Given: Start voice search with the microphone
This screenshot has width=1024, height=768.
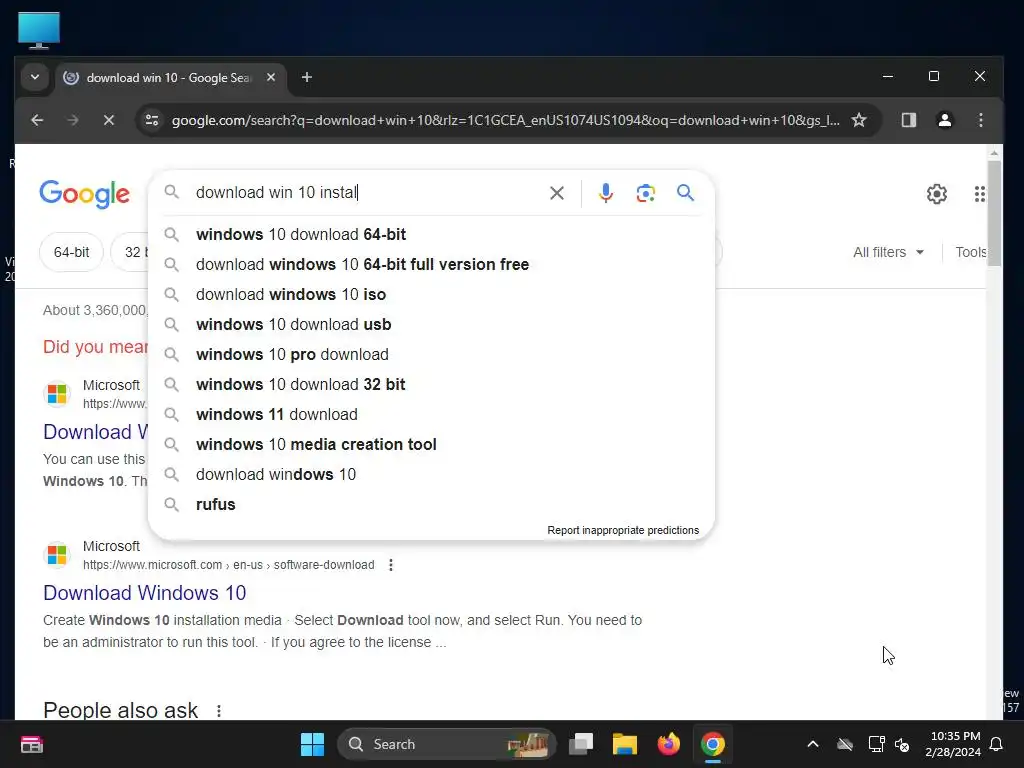Looking at the screenshot, I should tap(605, 193).
